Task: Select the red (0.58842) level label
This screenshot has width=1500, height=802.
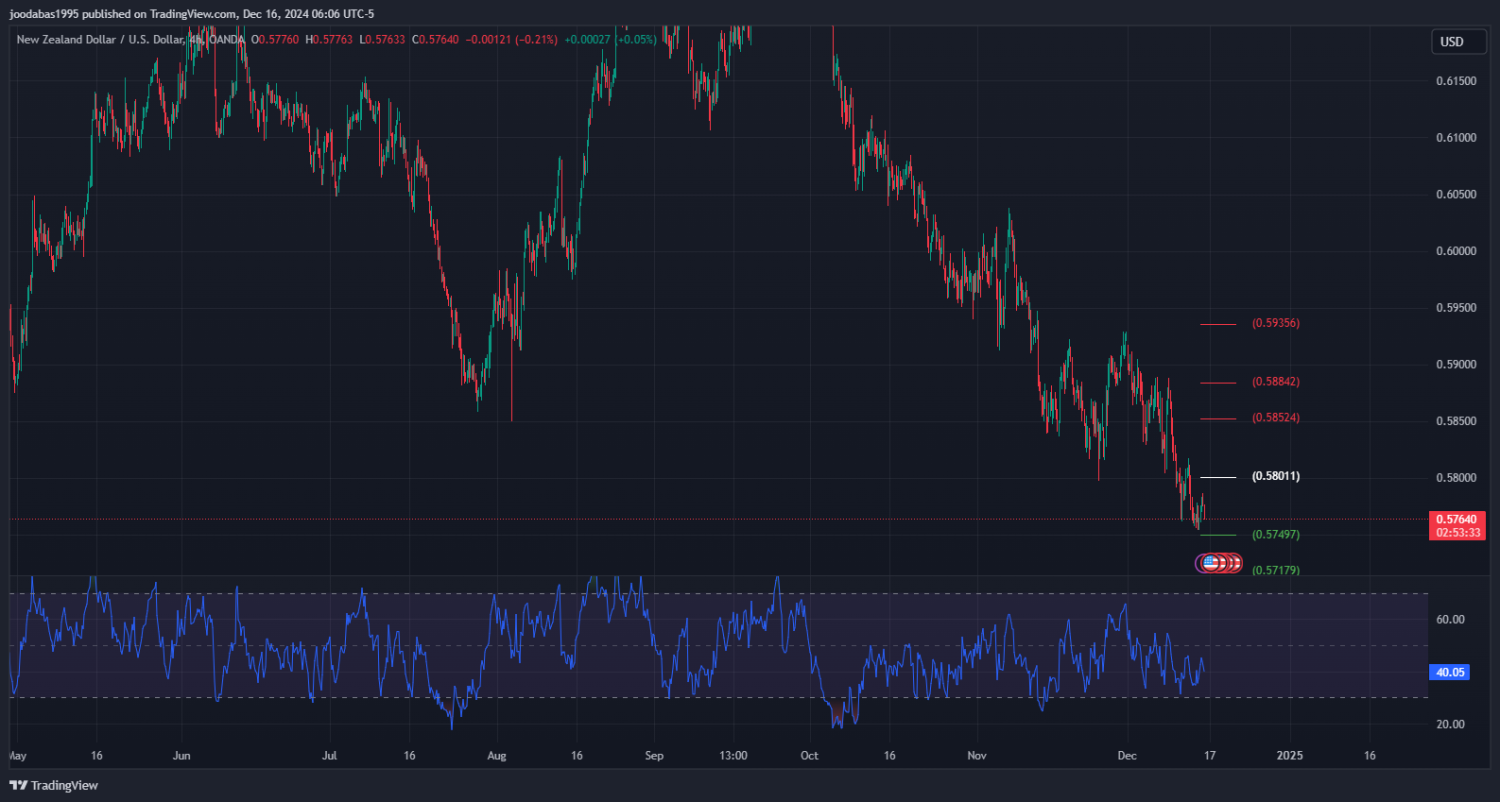Action: 1276,382
